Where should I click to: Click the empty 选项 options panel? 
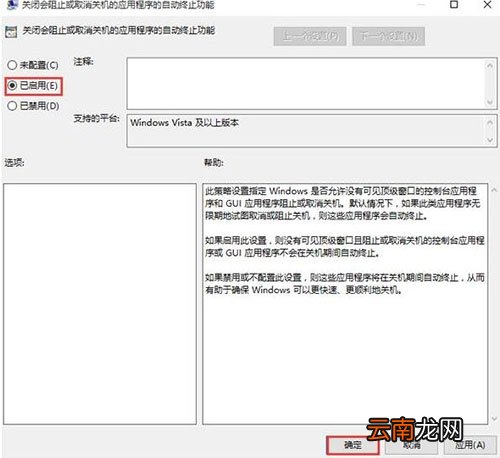pyautogui.click(x=100, y=304)
